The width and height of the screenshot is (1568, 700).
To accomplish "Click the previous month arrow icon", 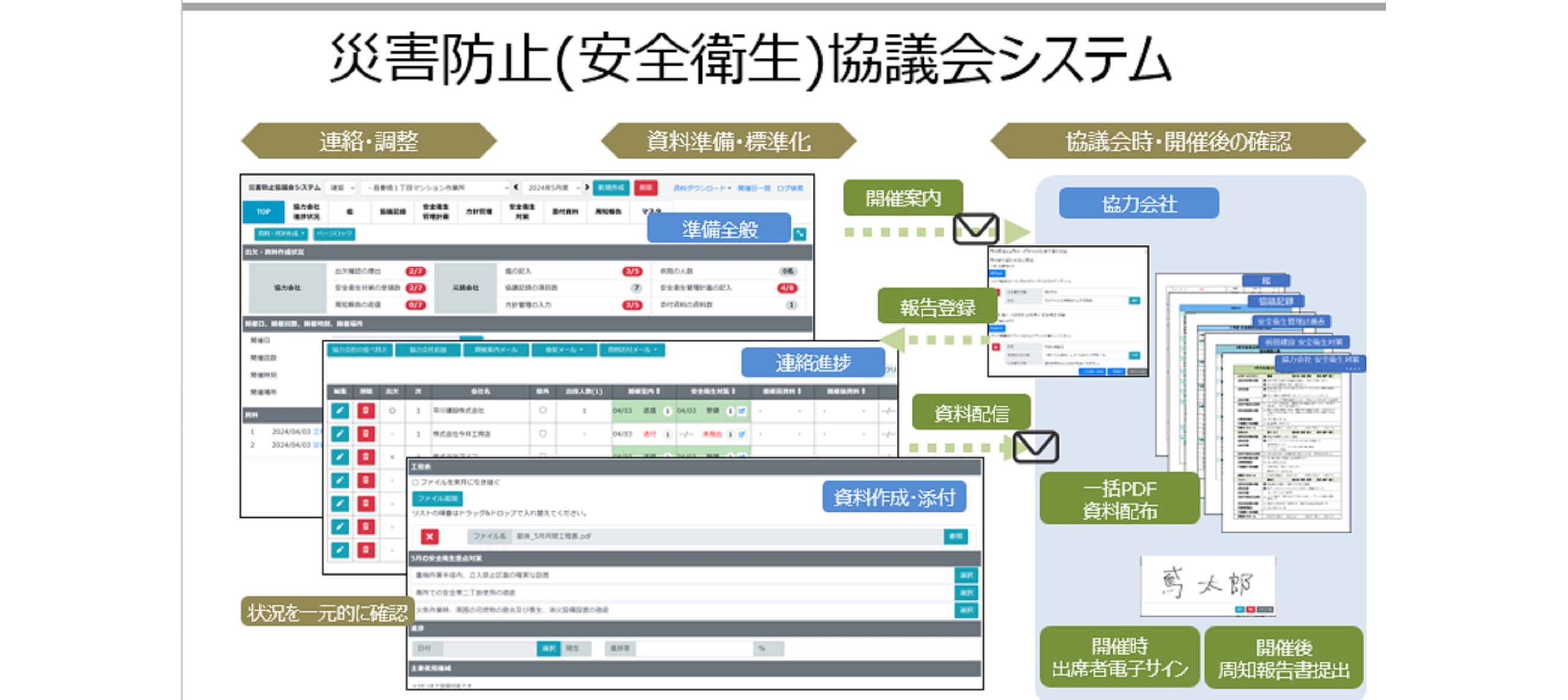I will click(516, 188).
